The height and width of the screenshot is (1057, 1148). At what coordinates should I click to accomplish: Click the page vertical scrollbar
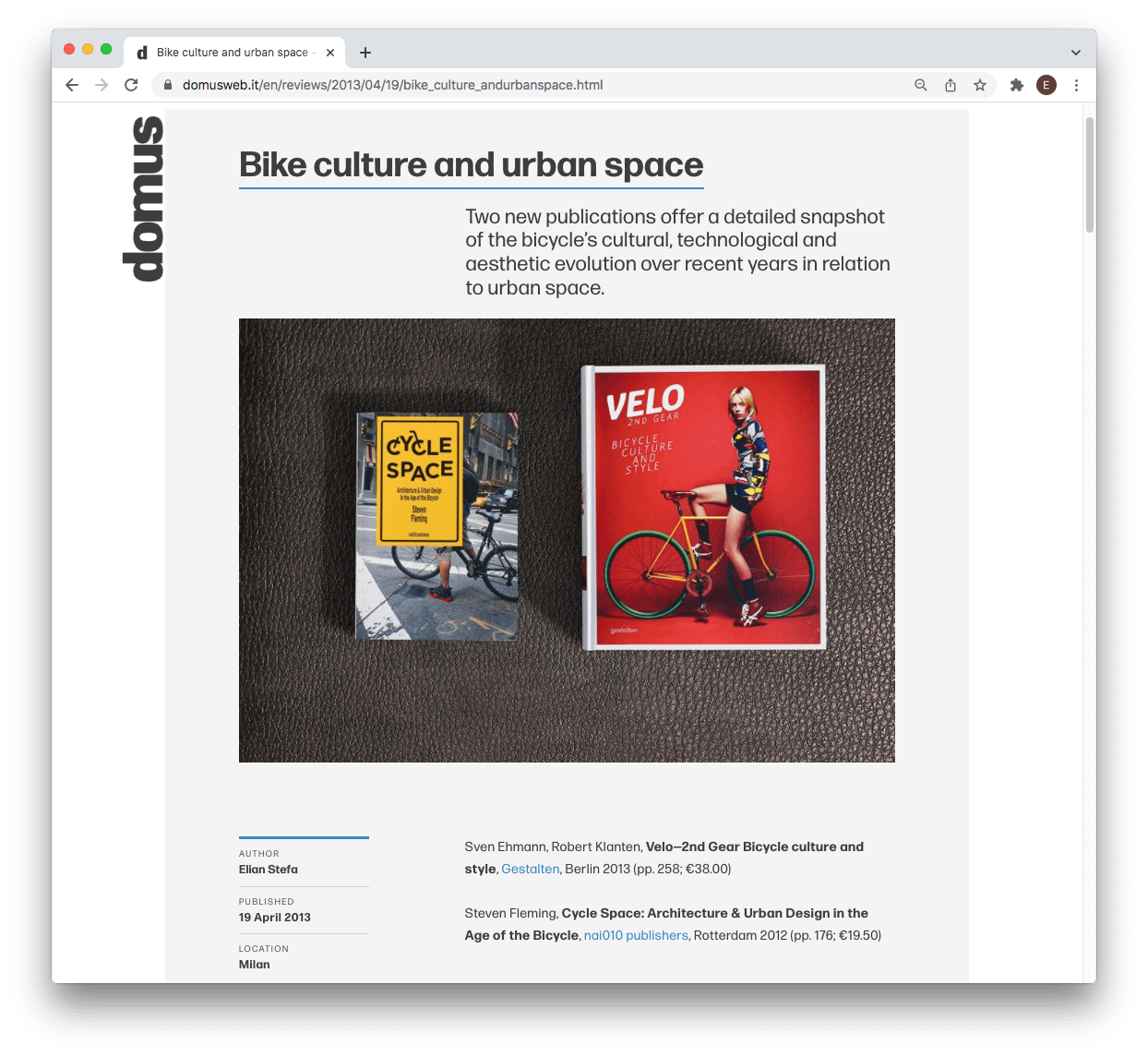click(x=1090, y=542)
